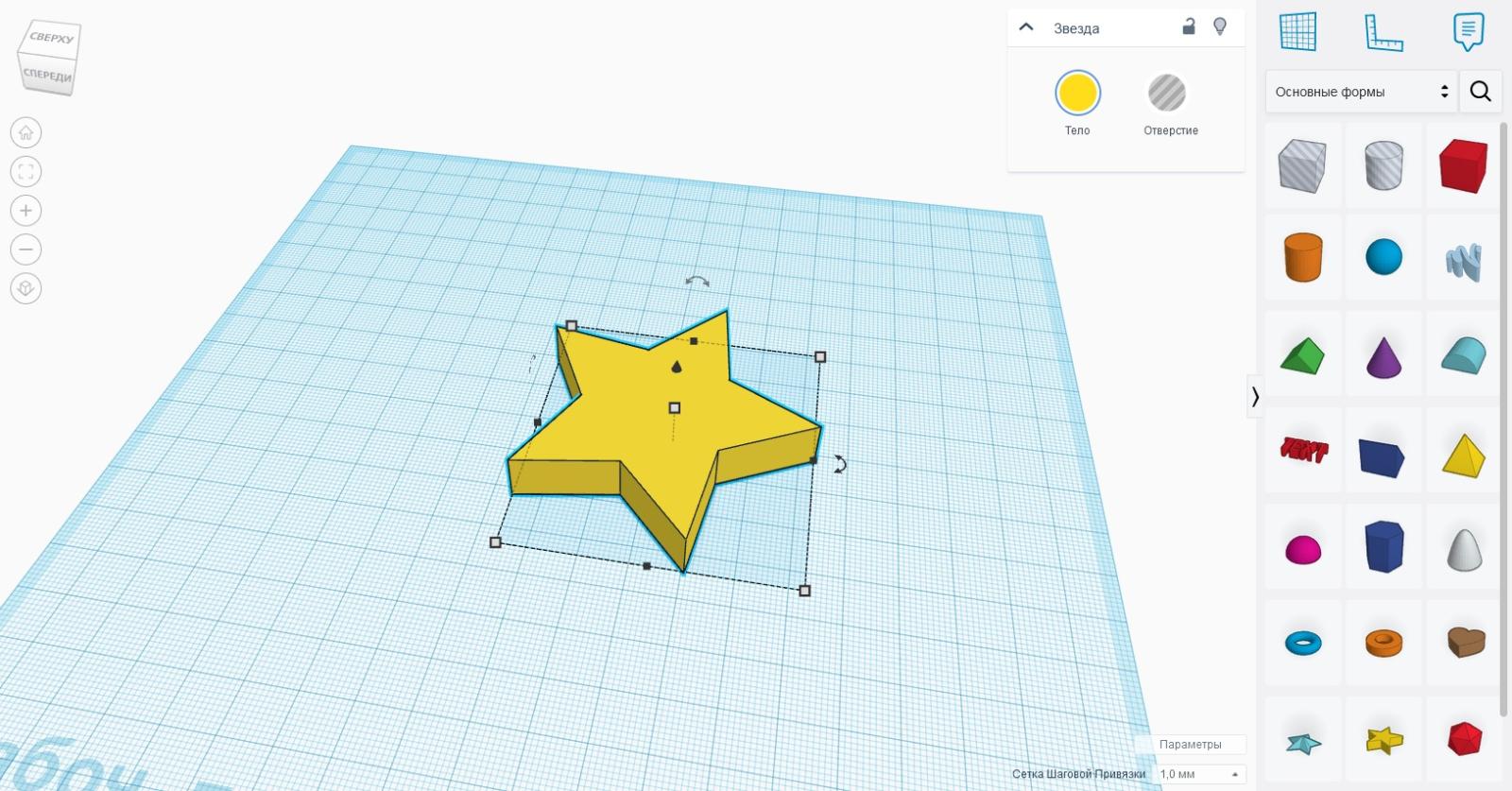This screenshot has height=791, width=1512.
Task: Open the notes tool
Action: [x=1468, y=32]
